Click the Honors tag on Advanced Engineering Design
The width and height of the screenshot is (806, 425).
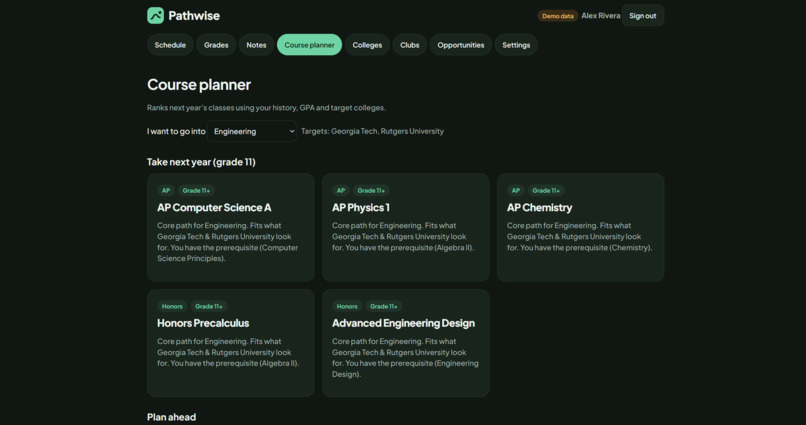(347, 306)
